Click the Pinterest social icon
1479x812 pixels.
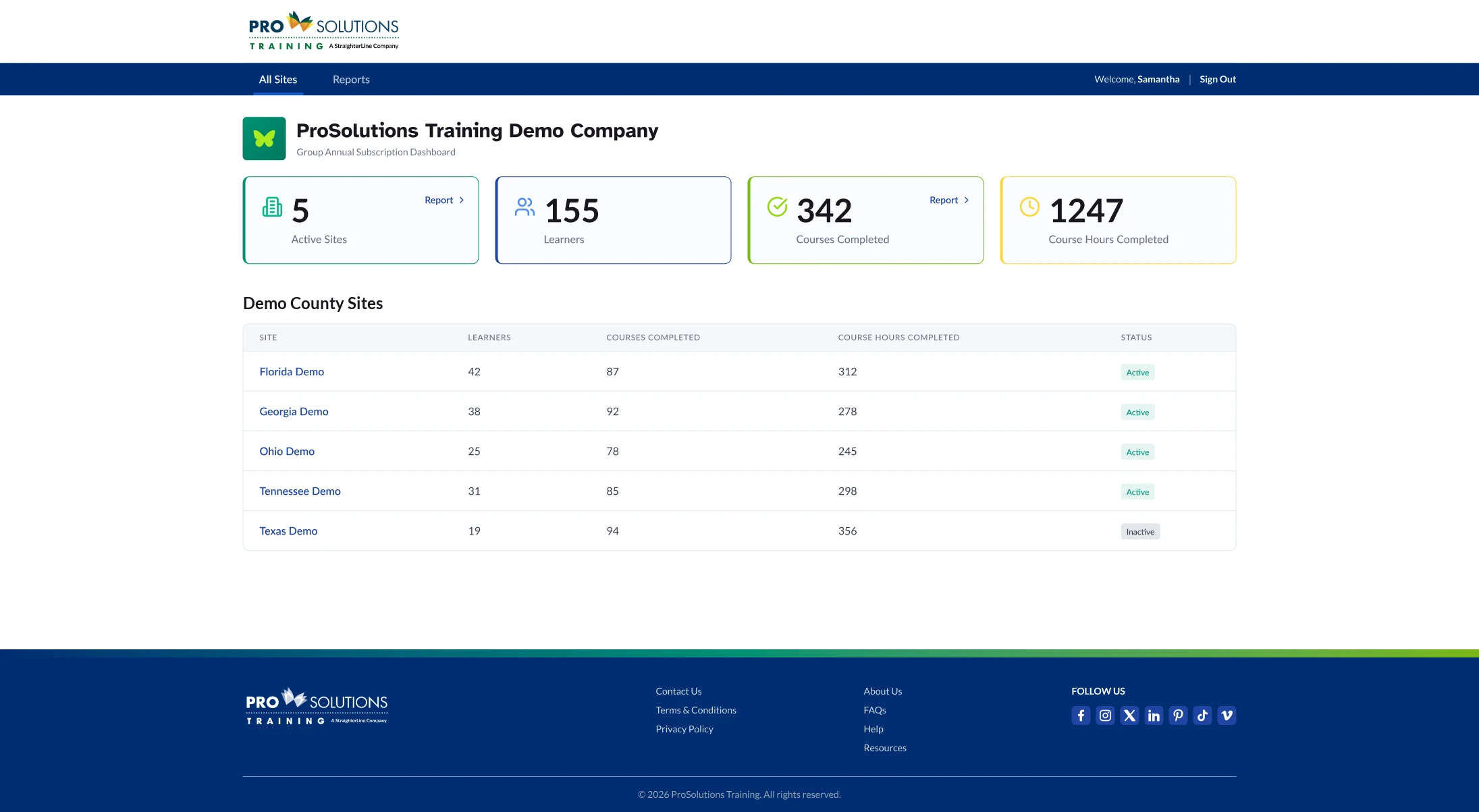click(1178, 715)
